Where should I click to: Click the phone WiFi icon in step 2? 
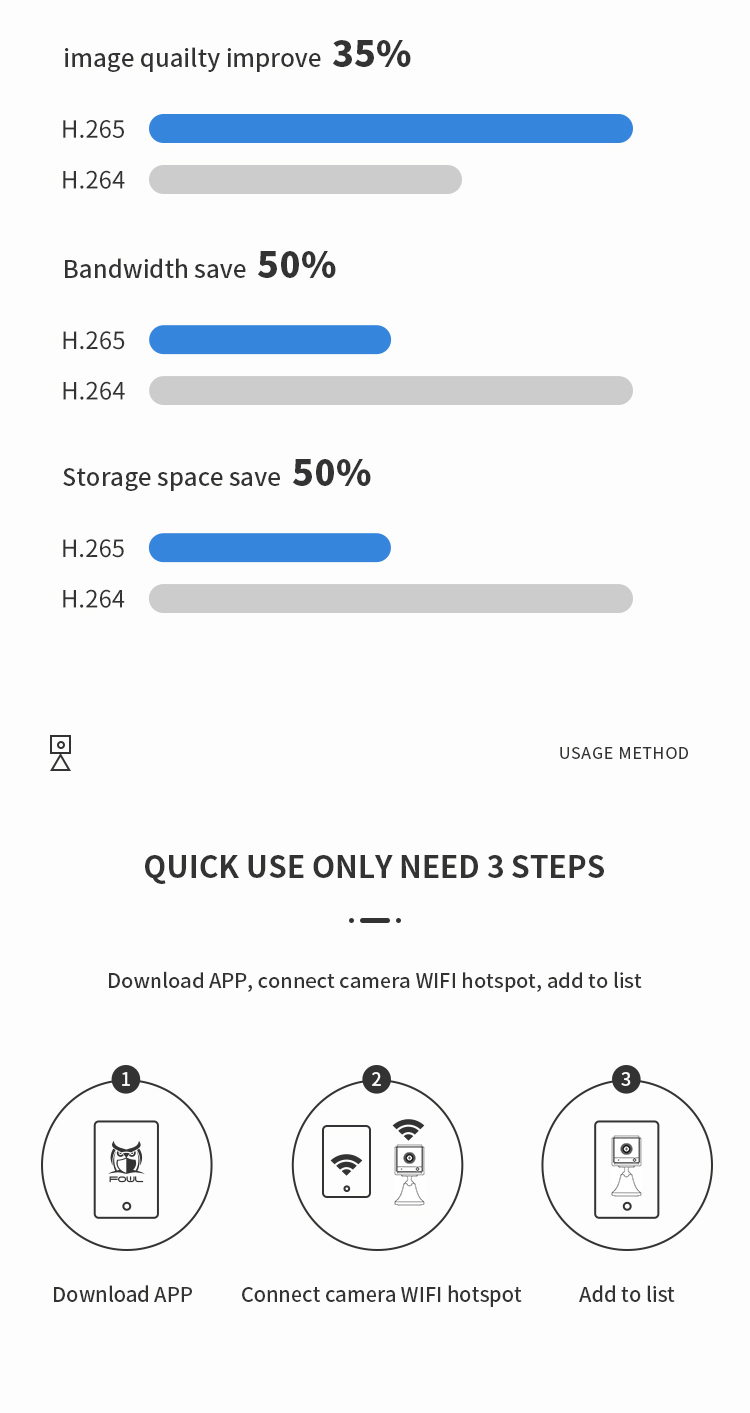click(347, 1161)
